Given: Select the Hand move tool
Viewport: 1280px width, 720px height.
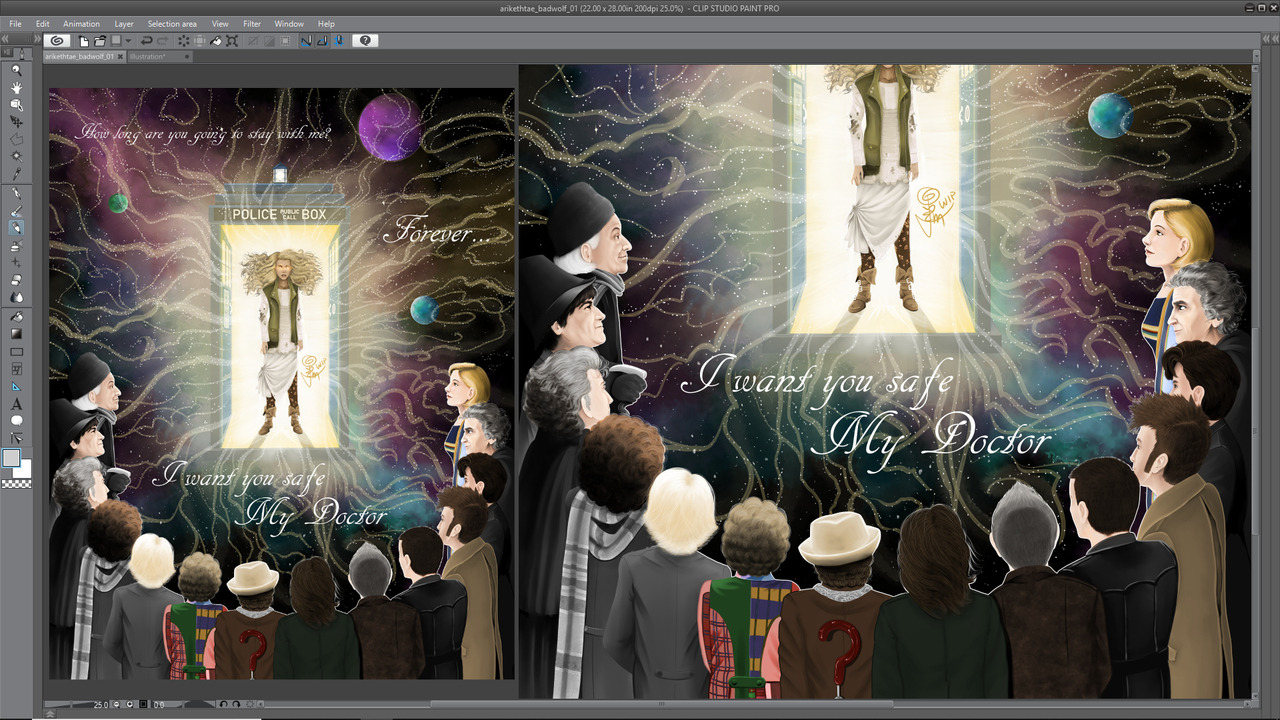Looking at the screenshot, I should (16, 87).
